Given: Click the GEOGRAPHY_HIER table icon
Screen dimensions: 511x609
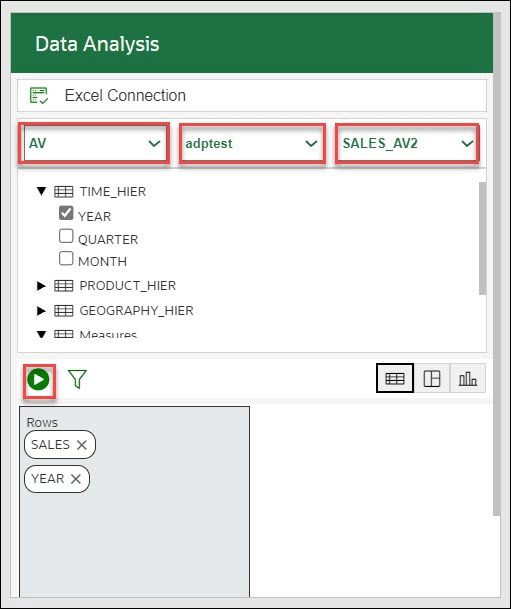Looking at the screenshot, I should click(x=64, y=310).
